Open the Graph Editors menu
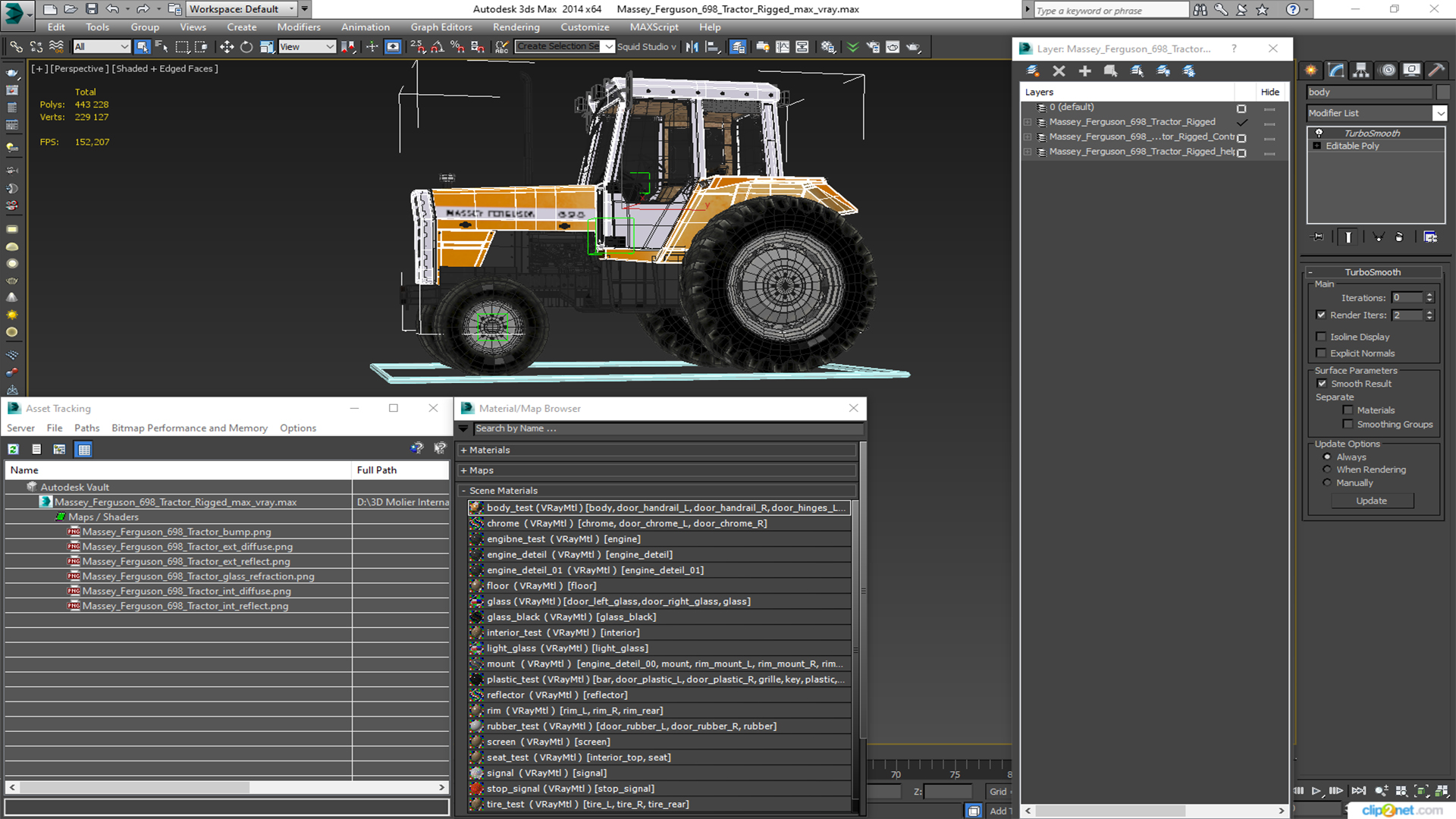This screenshot has width=1456, height=819. click(441, 27)
